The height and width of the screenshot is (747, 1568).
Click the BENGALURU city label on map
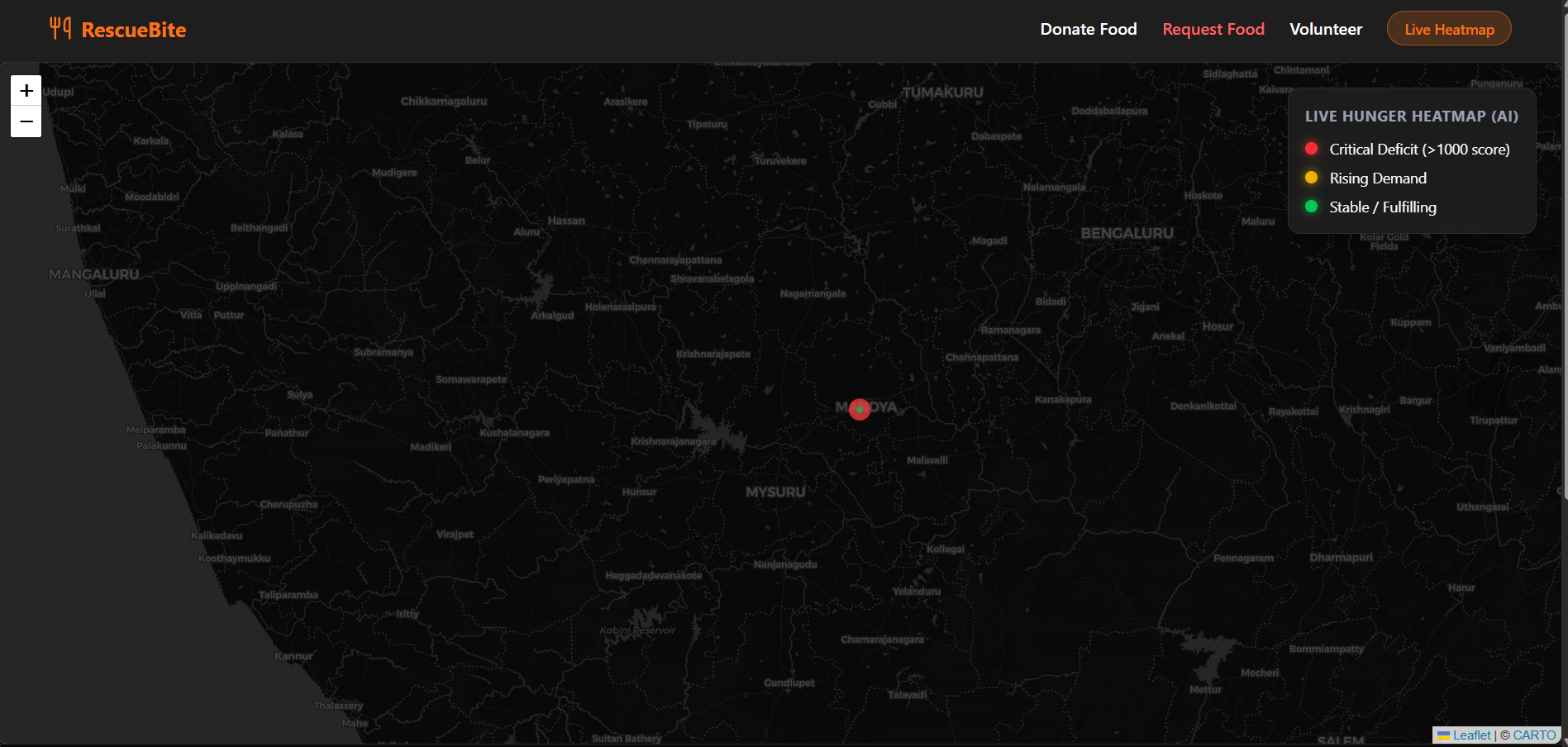coord(1127,233)
